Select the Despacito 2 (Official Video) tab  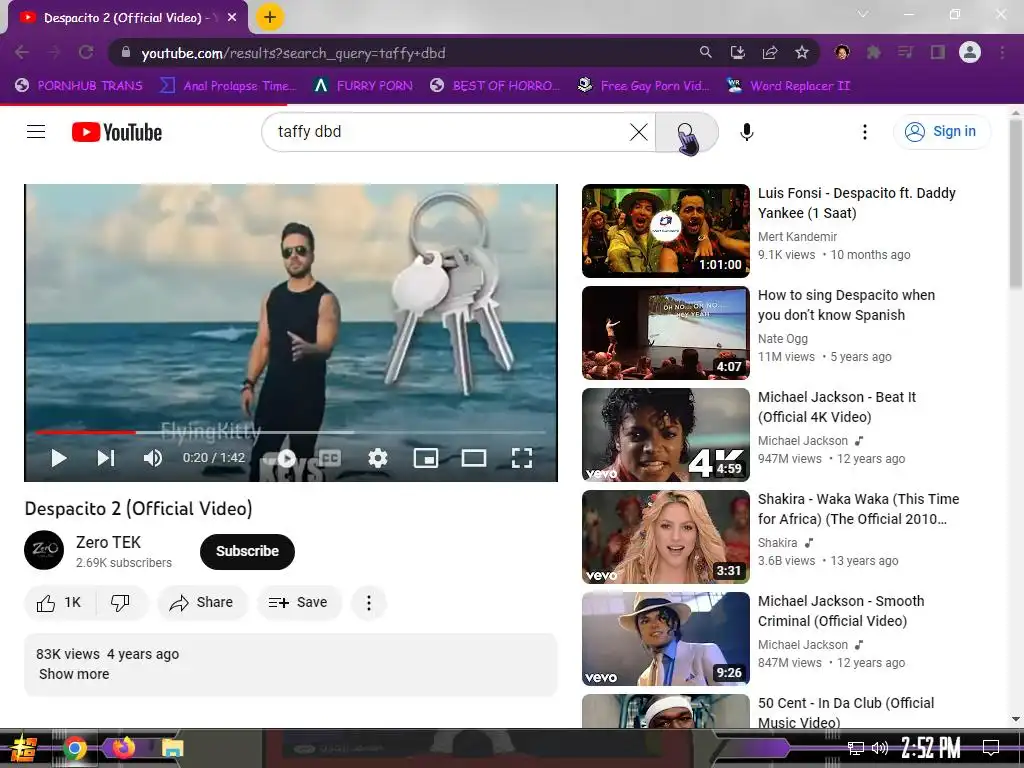[128, 18]
